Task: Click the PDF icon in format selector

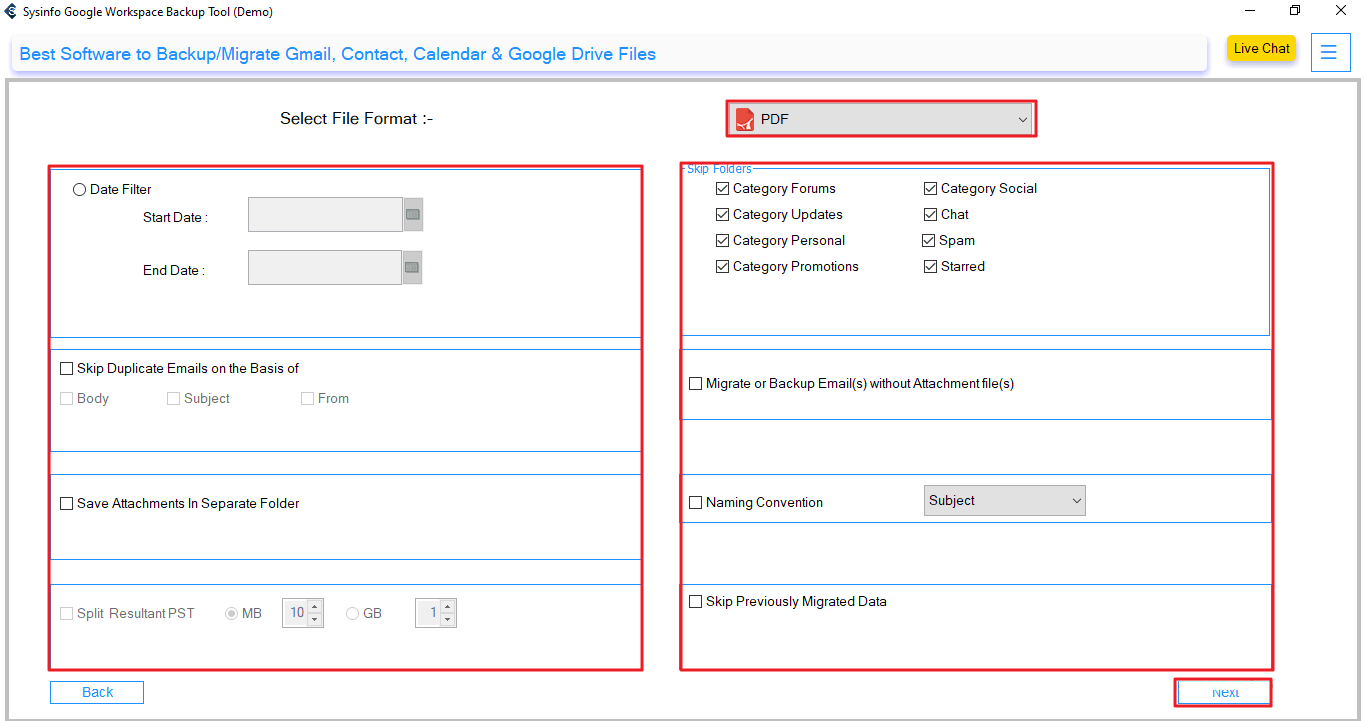Action: click(745, 119)
